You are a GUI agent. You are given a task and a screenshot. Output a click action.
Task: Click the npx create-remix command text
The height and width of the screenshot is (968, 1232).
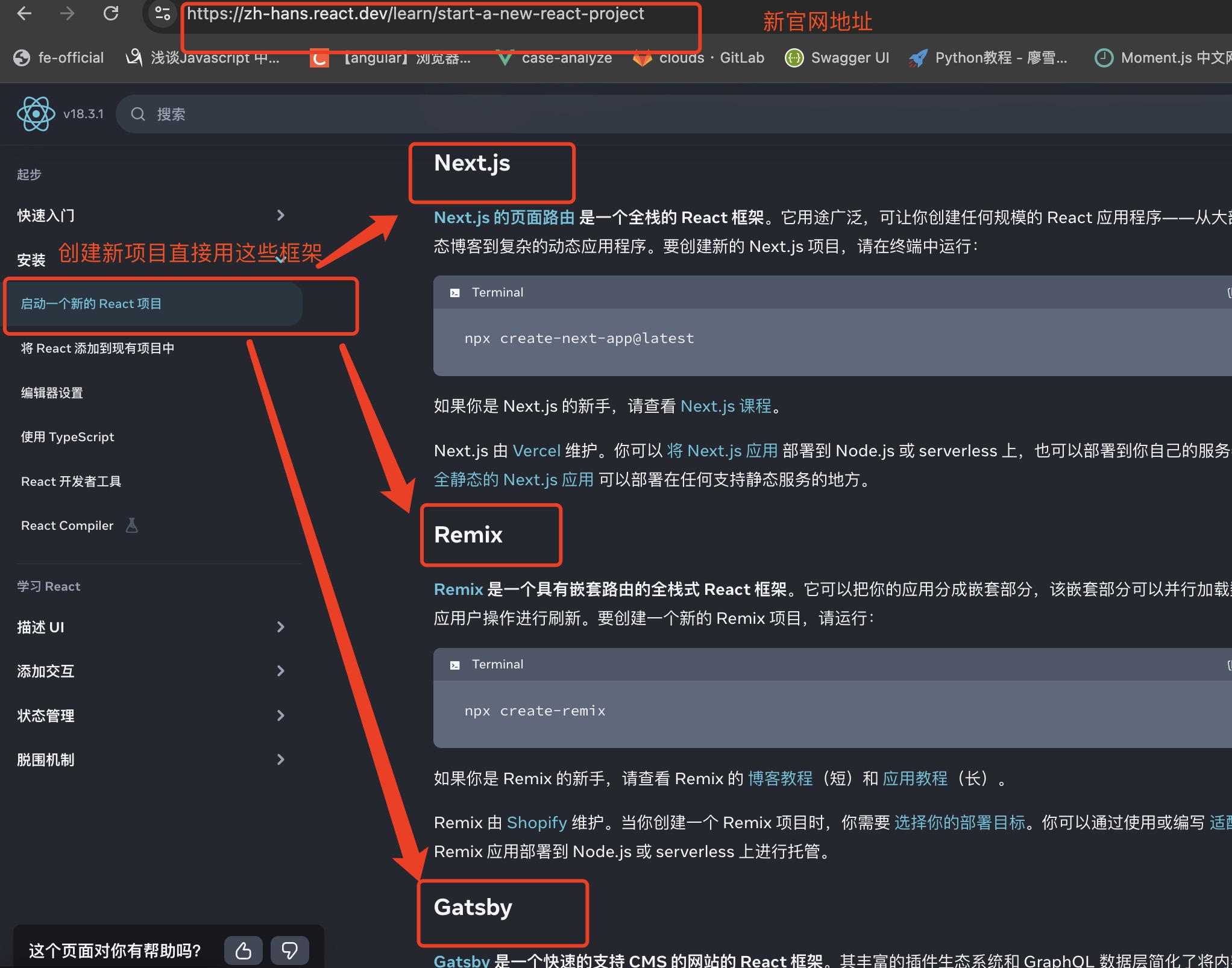tap(535, 711)
